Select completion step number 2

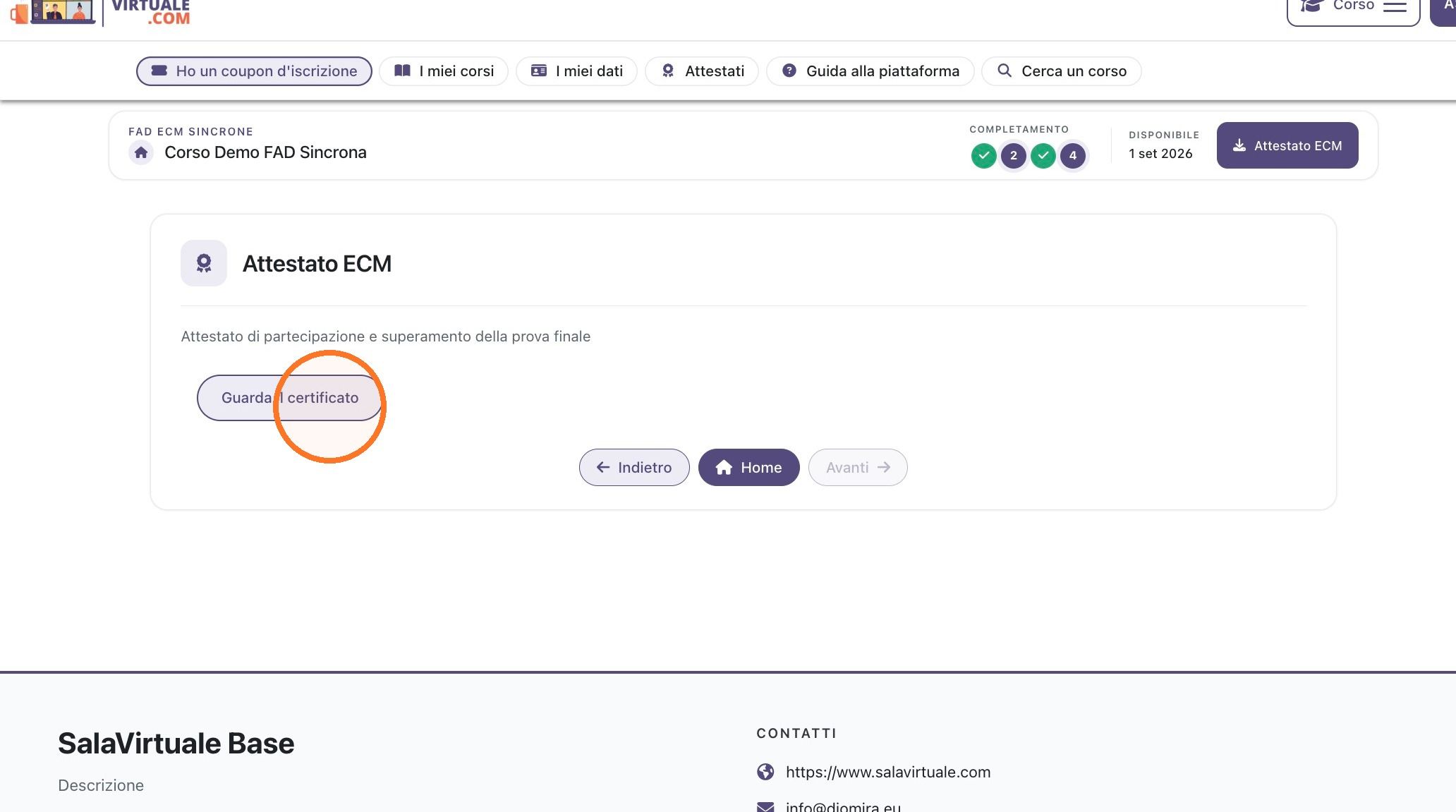(x=1013, y=156)
